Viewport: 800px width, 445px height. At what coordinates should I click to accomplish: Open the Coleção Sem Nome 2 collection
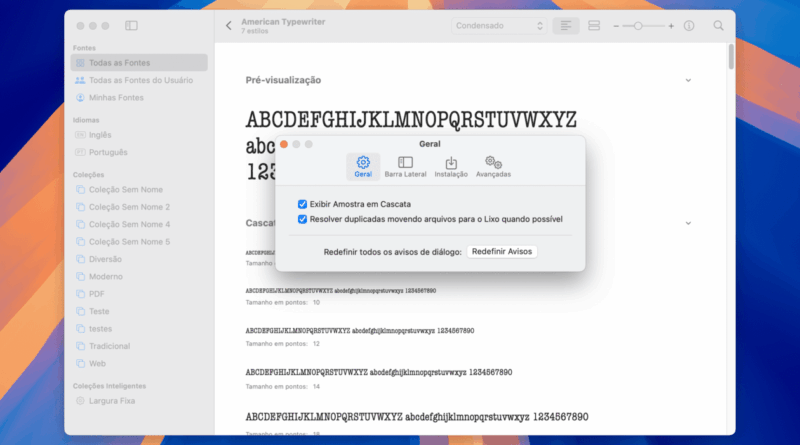click(139, 207)
